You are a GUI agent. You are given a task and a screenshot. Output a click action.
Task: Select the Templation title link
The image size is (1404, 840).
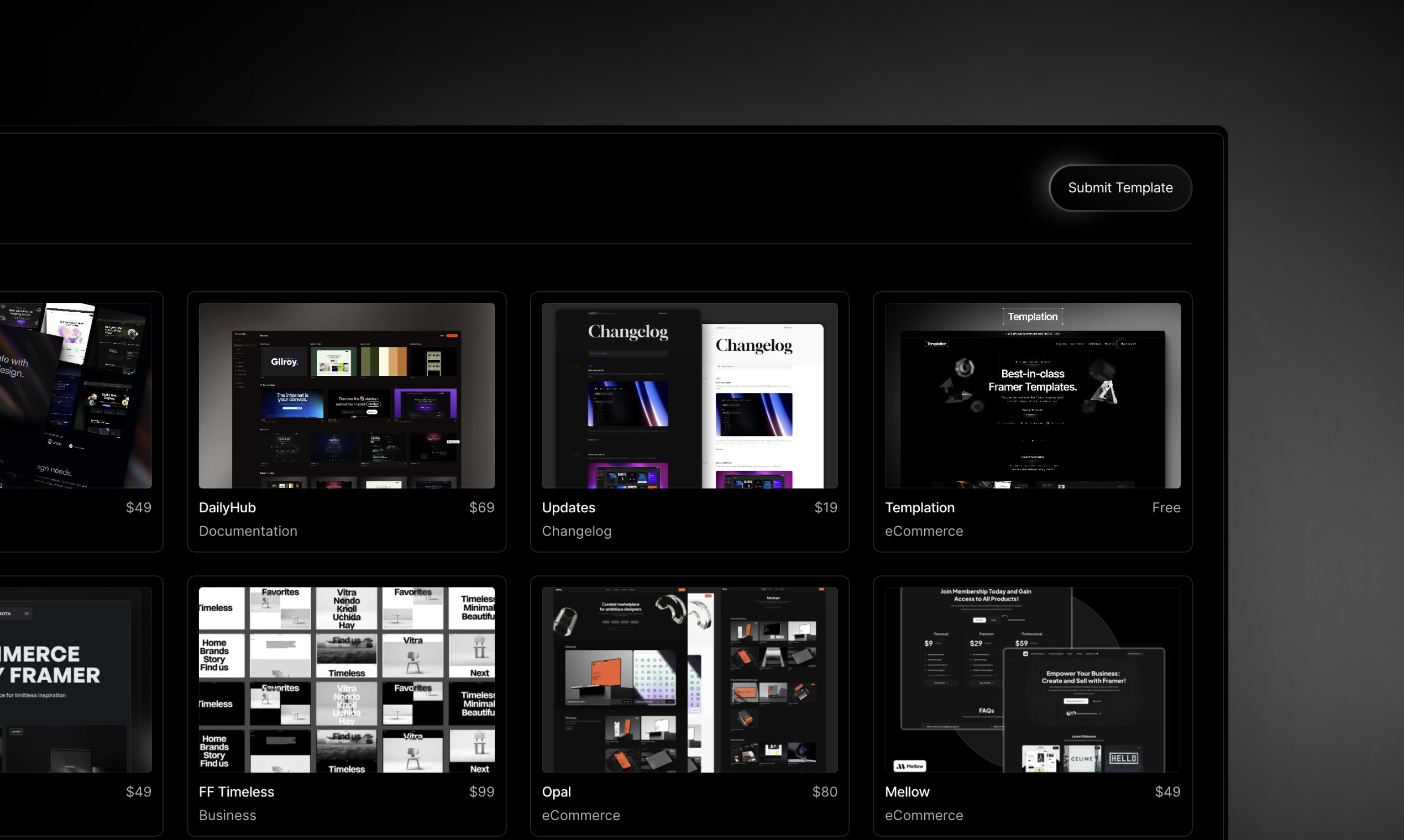919,507
